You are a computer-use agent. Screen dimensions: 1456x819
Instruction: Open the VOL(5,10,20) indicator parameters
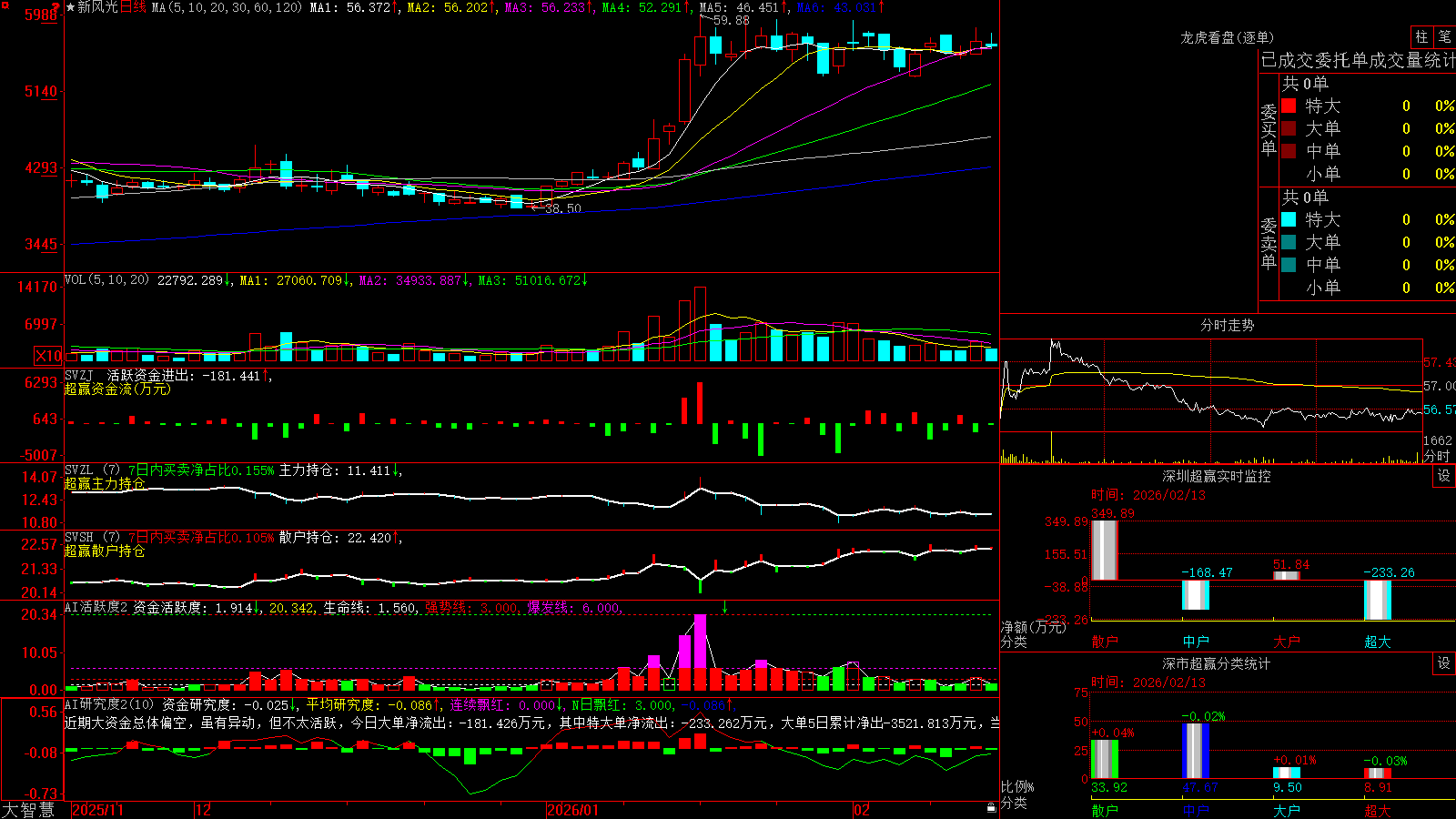pyautogui.click(x=106, y=280)
